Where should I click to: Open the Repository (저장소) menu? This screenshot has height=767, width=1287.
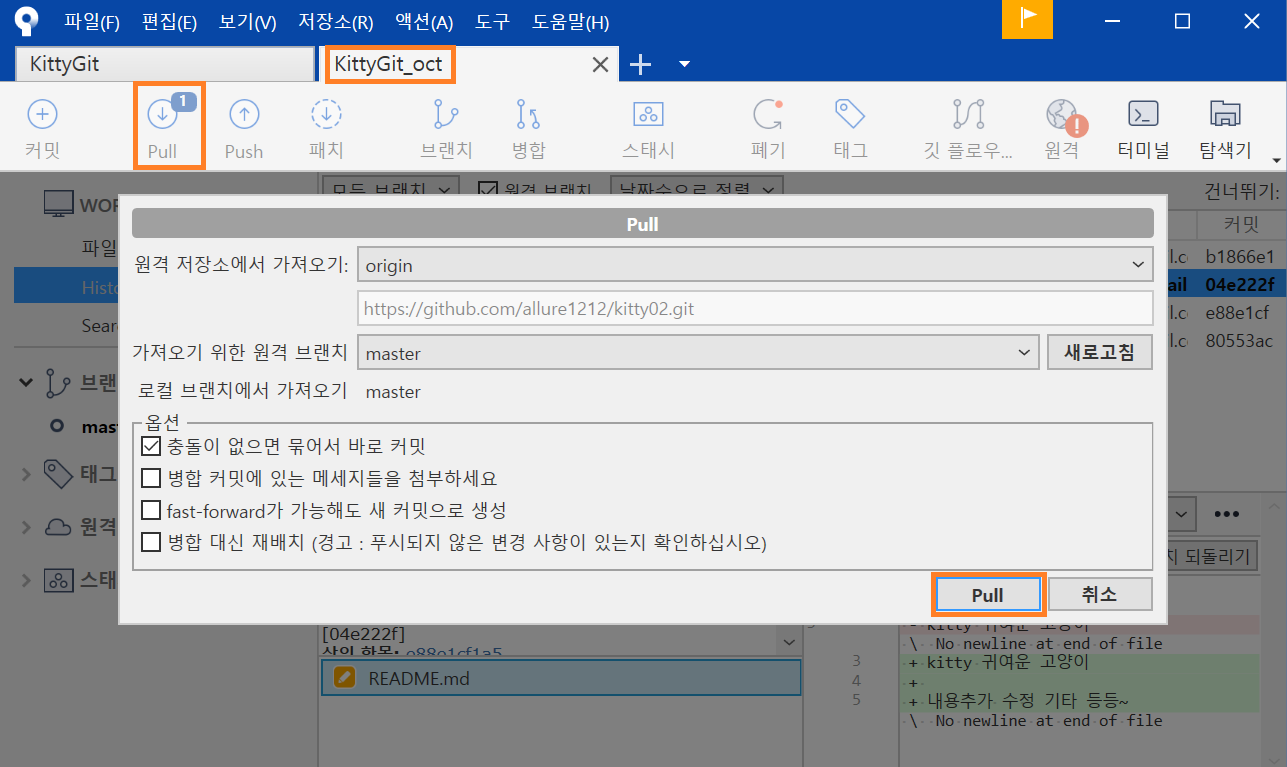tap(336, 21)
